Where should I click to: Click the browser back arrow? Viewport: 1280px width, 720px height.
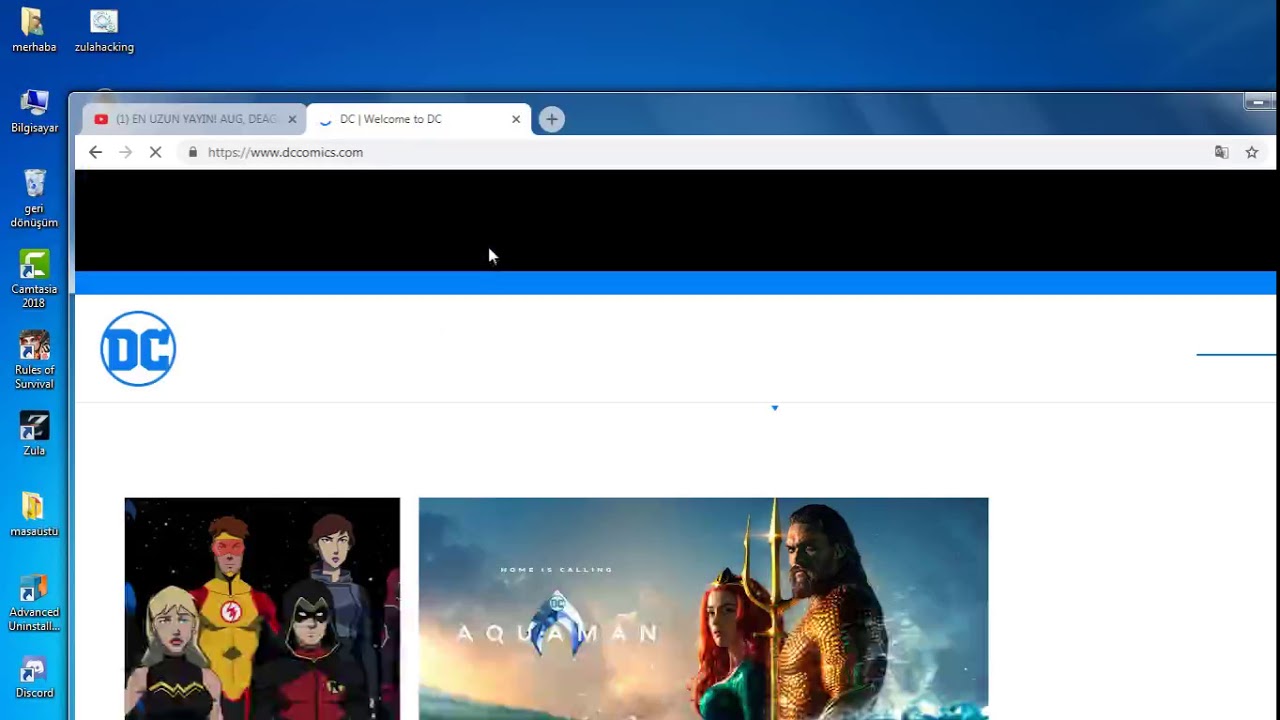click(95, 152)
